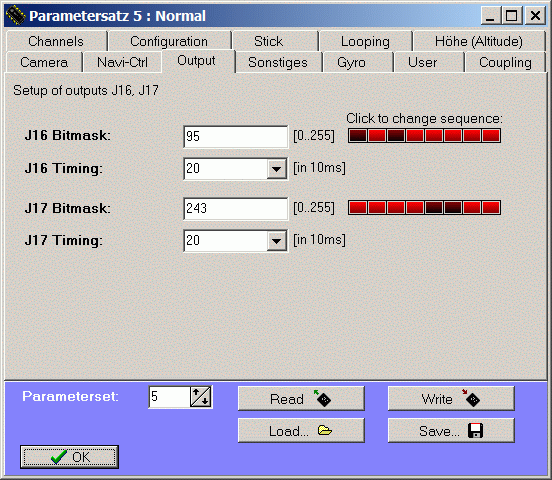Switch to the Gyro tab
This screenshot has width=552, height=480.
pos(358,62)
